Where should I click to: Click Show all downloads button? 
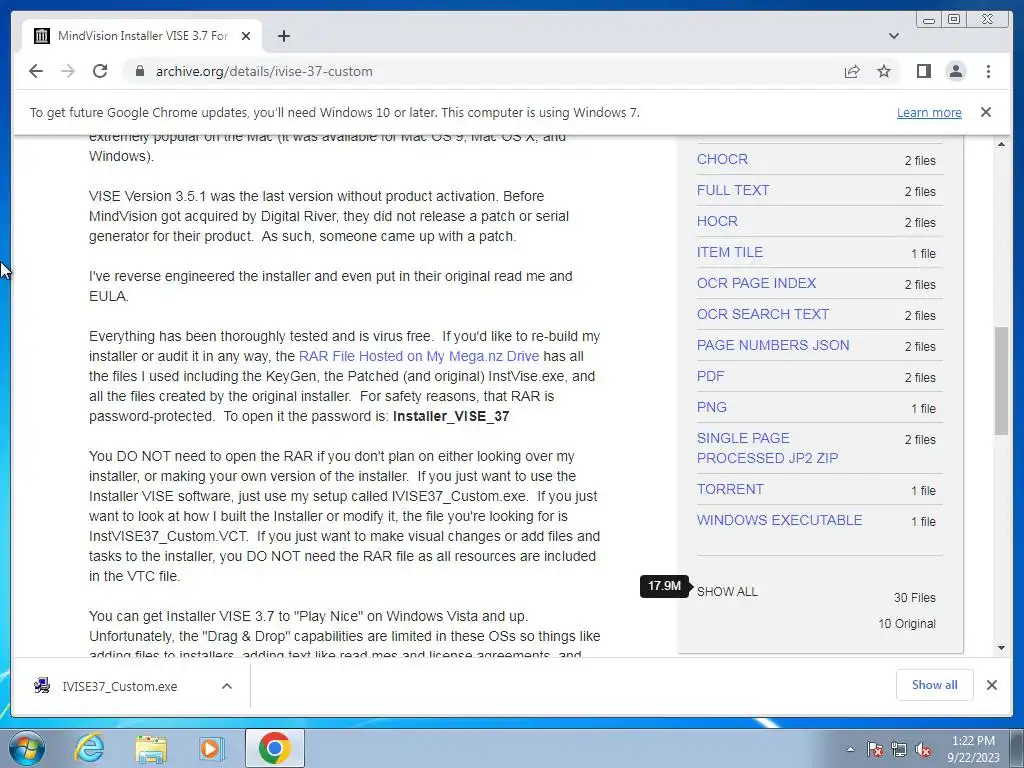tap(935, 685)
